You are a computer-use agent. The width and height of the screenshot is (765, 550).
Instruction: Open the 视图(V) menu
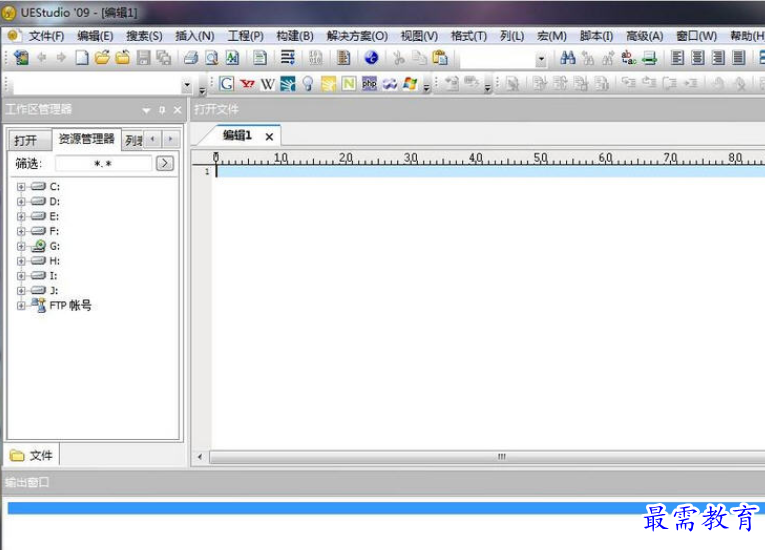[x=419, y=36]
